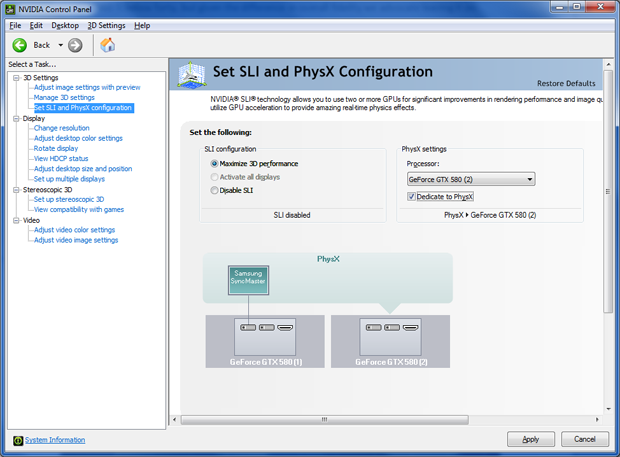Image resolution: width=620 pixels, height=457 pixels.
Task: Select Activate all displays radio button
Action: pyautogui.click(x=214, y=177)
